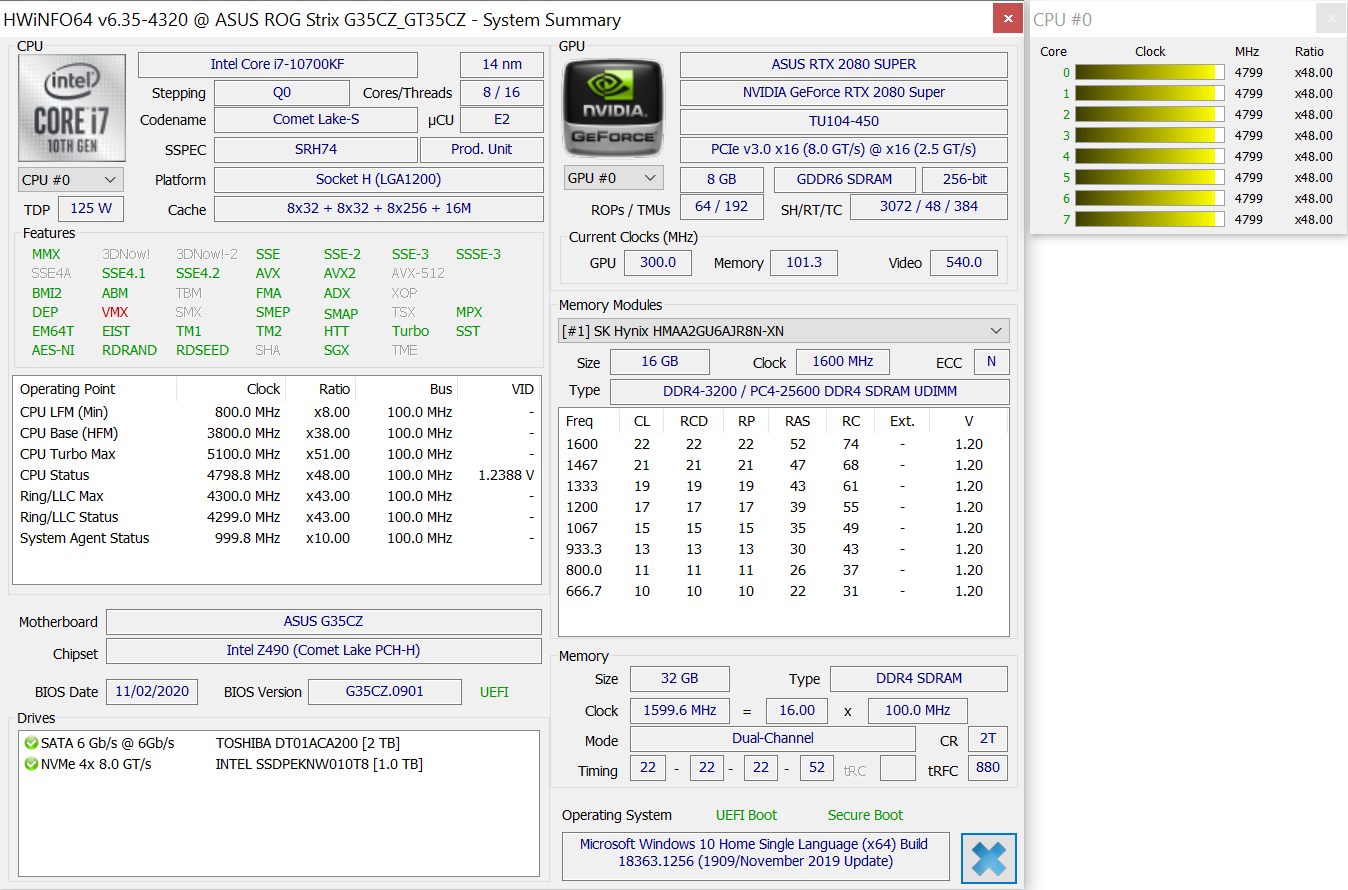
Task: Click the NVIDIA GeForce RTX 2080 Super field
Action: [843, 92]
